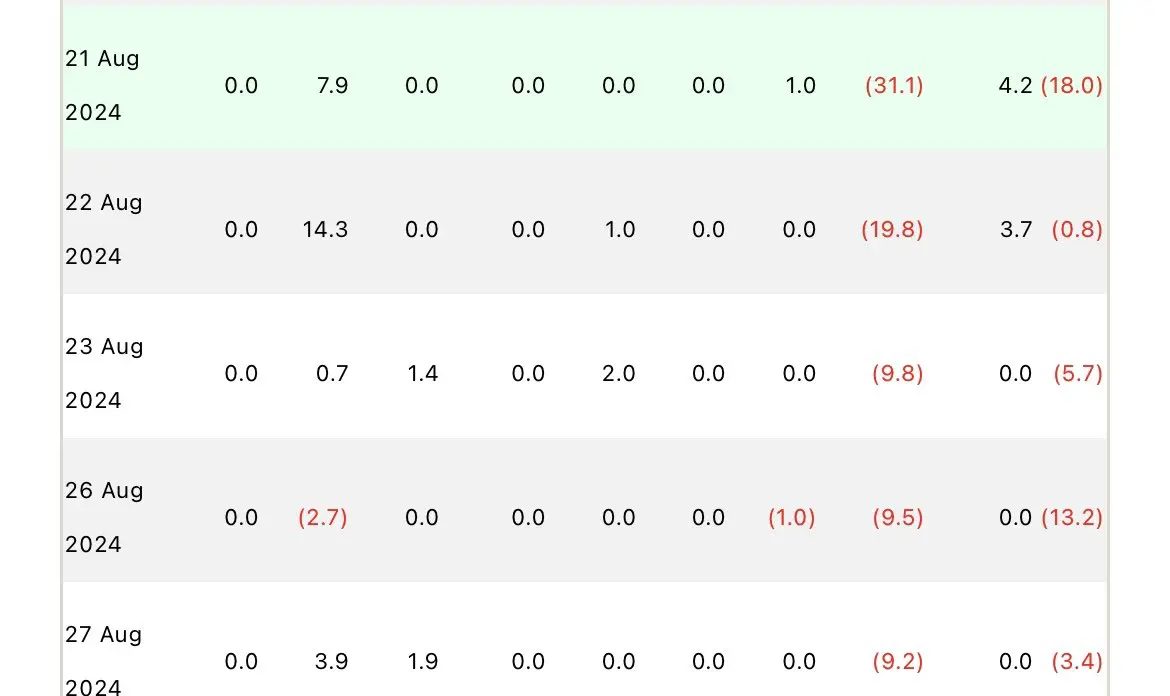Image resolution: width=1170 pixels, height=696 pixels.
Task: Click the 1.4 value in 23 Aug row
Action: (x=422, y=374)
